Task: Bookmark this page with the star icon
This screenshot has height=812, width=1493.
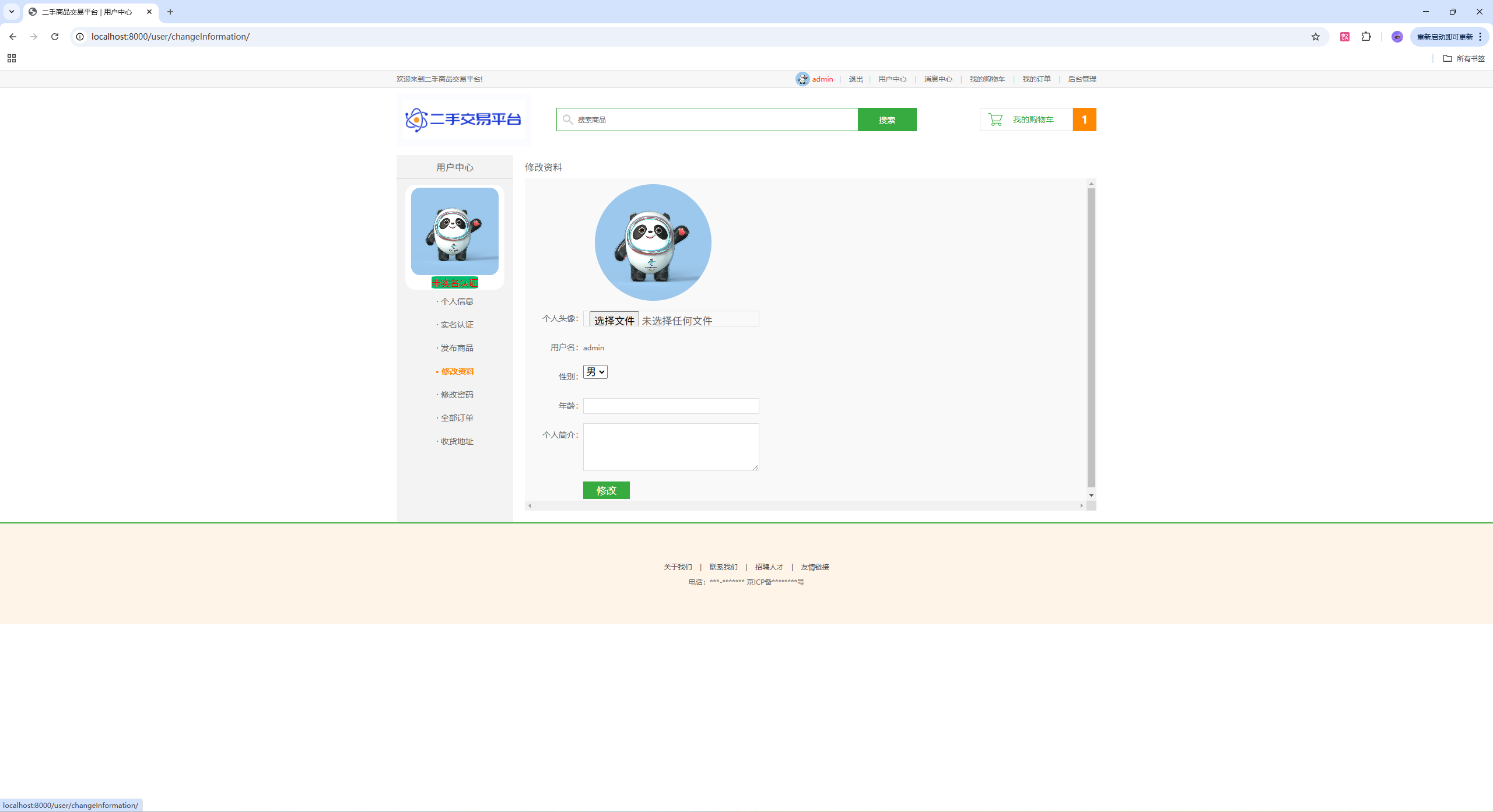Action: pyautogui.click(x=1316, y=37)
